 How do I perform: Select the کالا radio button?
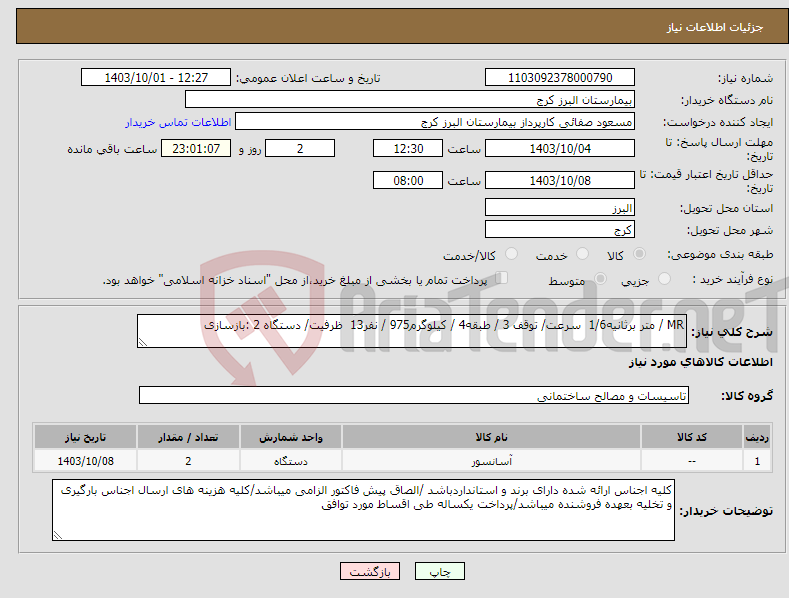(x=639, y=254)
